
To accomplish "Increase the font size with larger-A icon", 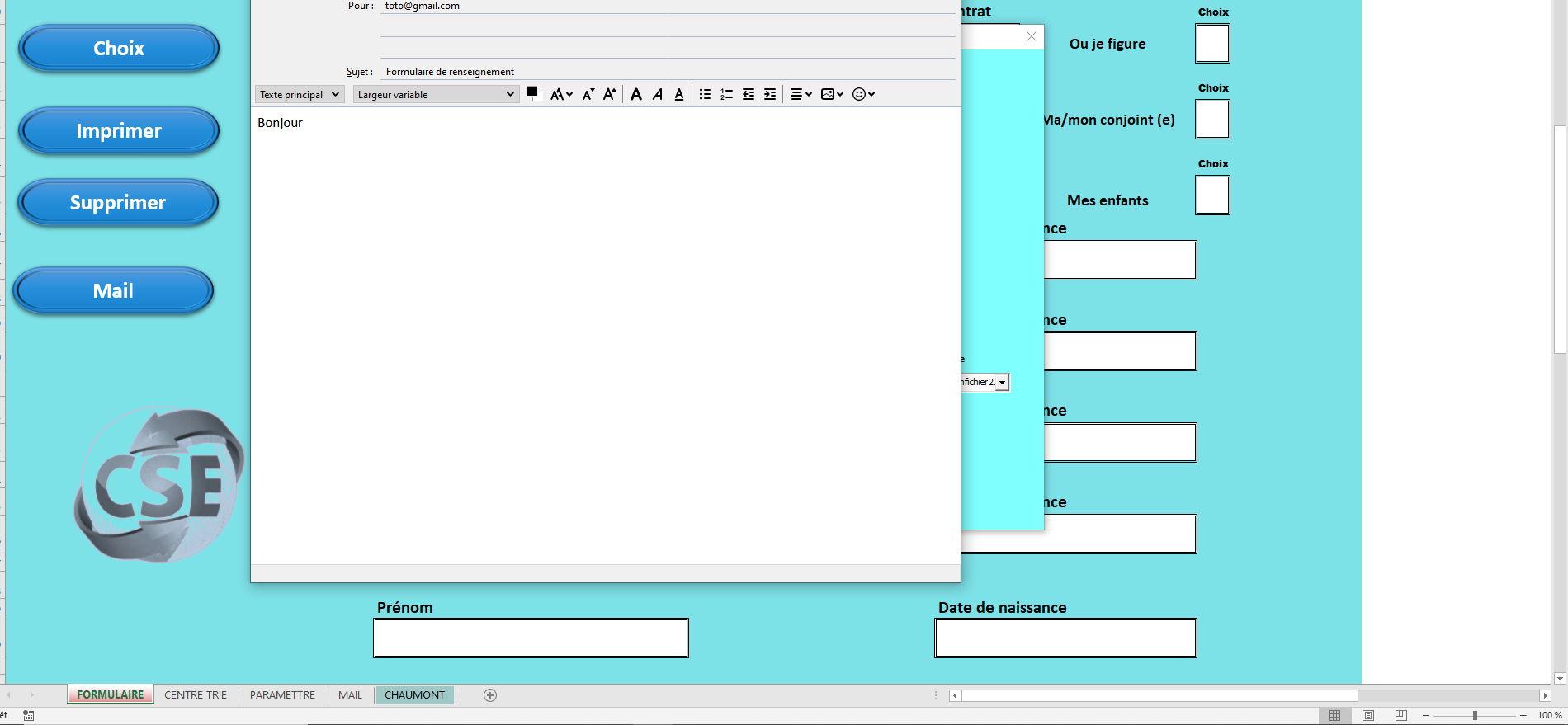I will (609, 94).
